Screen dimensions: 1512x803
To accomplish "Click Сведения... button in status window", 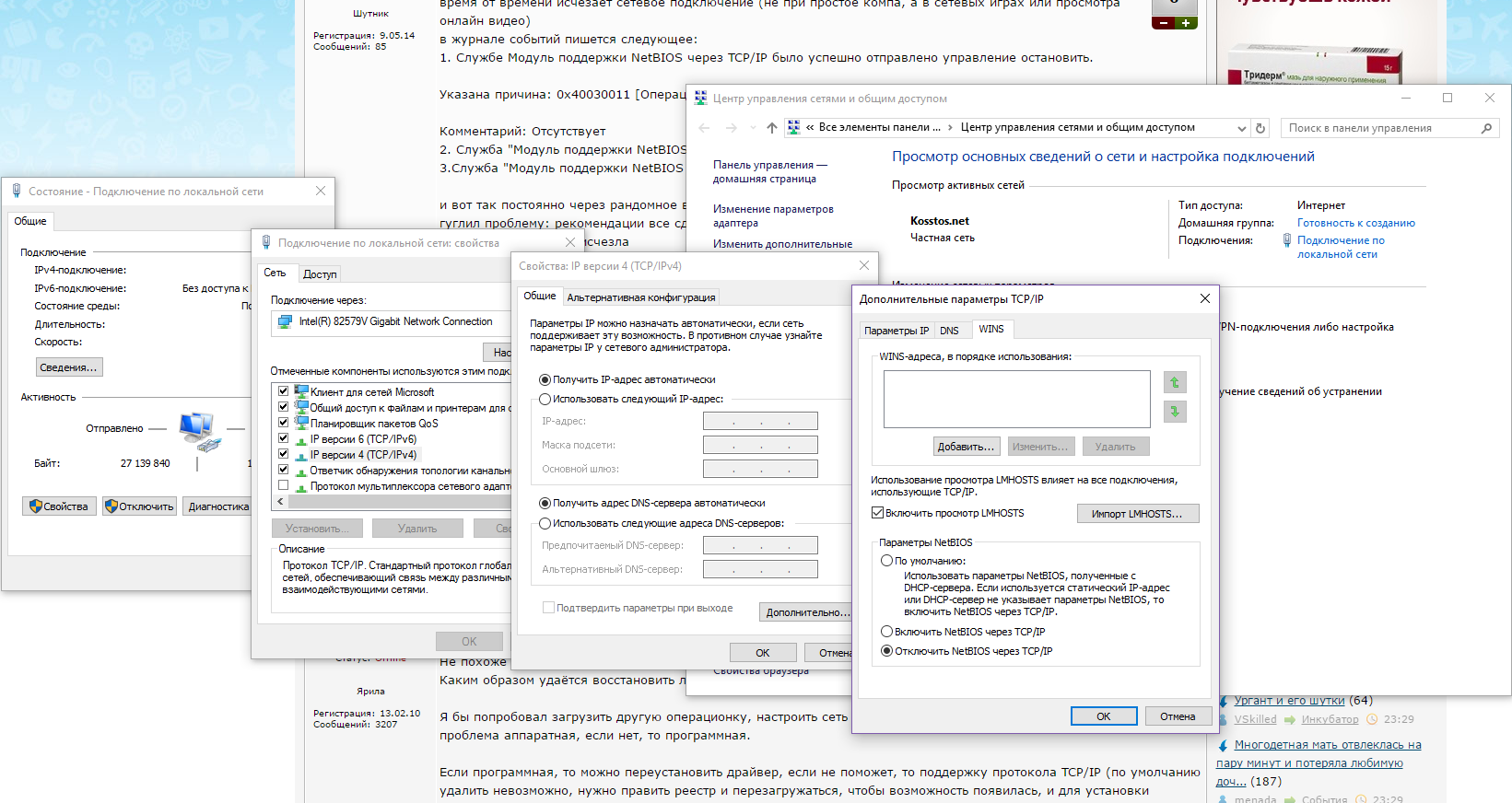I will click(68, 367).
